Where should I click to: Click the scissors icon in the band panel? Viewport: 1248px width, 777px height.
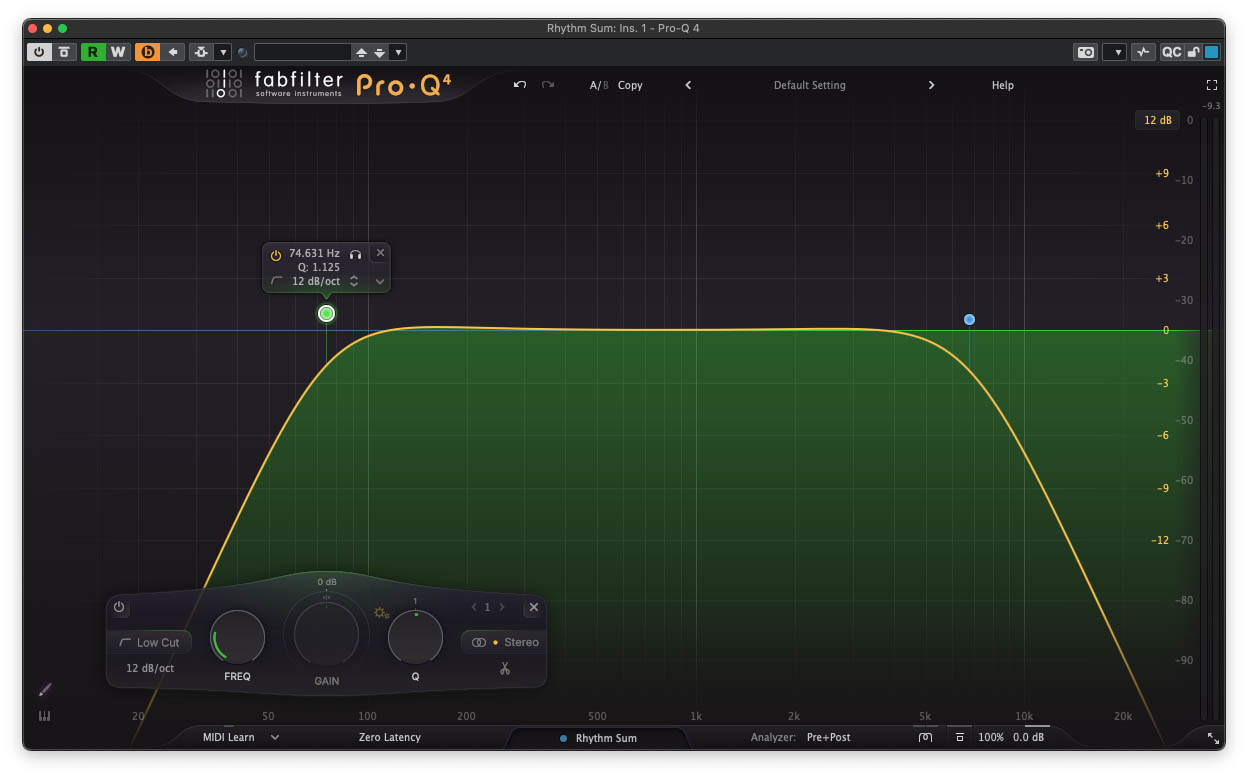(x=505, y=667)
